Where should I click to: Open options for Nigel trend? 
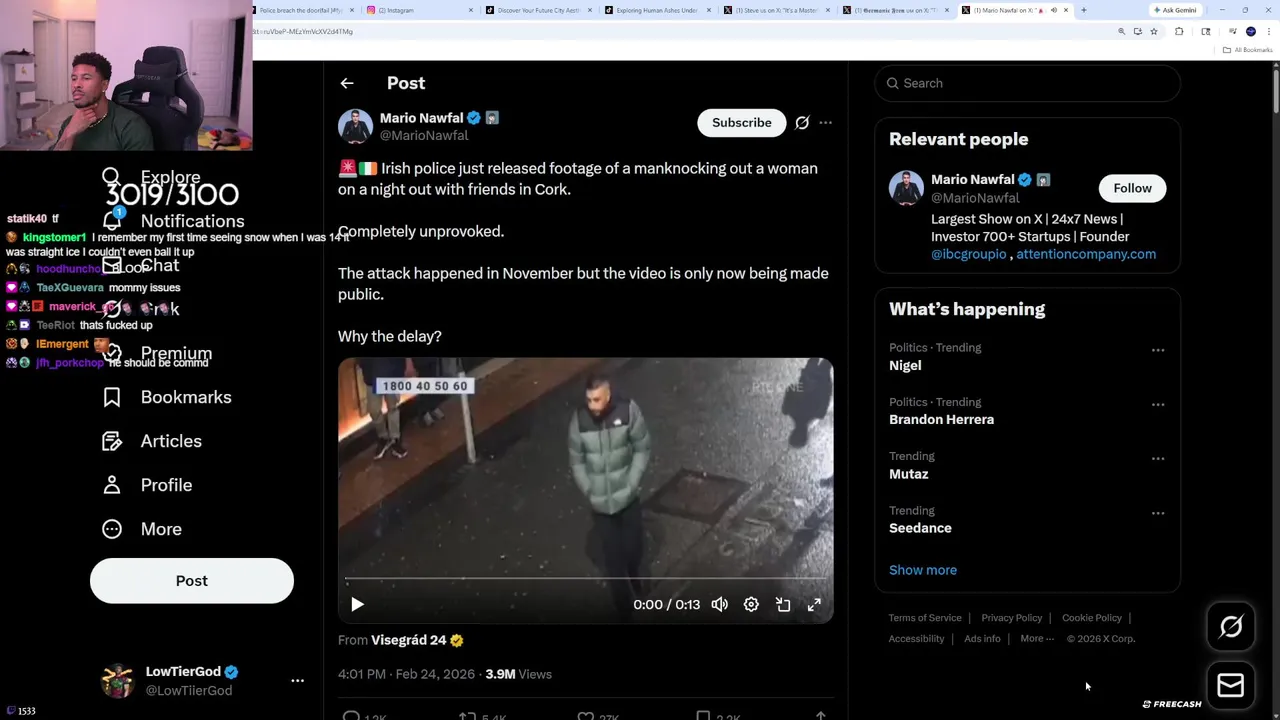pyautogui.click(x=1158, y=350)
